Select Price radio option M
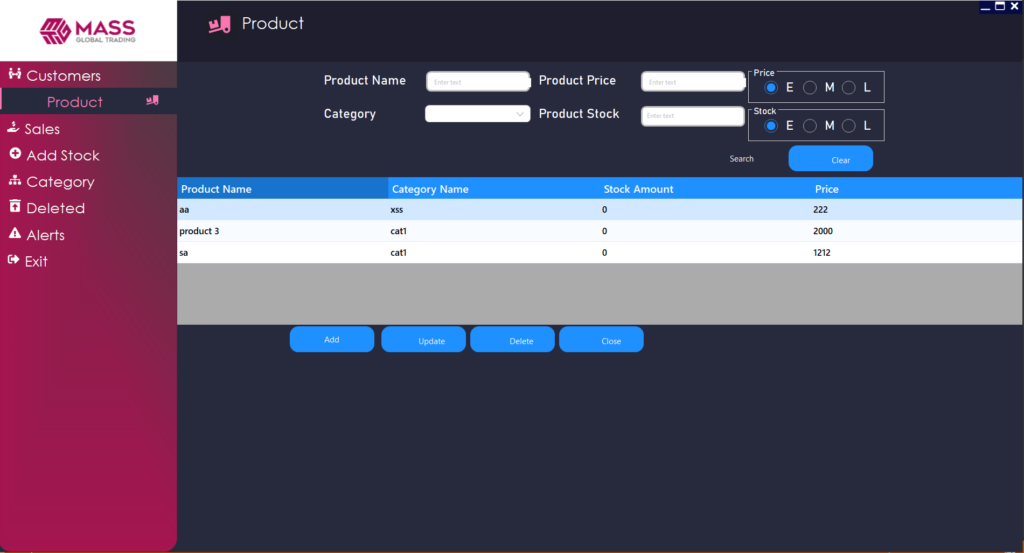 [810, 87]
